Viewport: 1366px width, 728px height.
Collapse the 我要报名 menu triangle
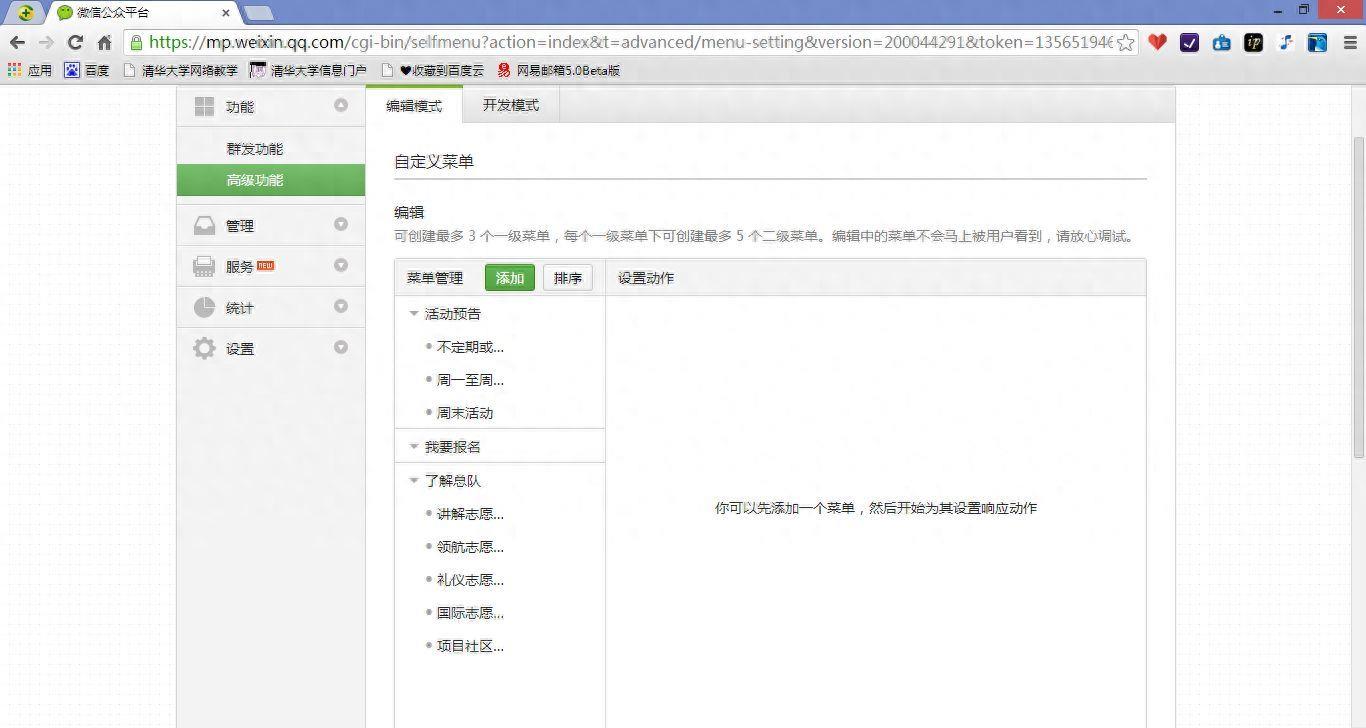coord(414,447)
